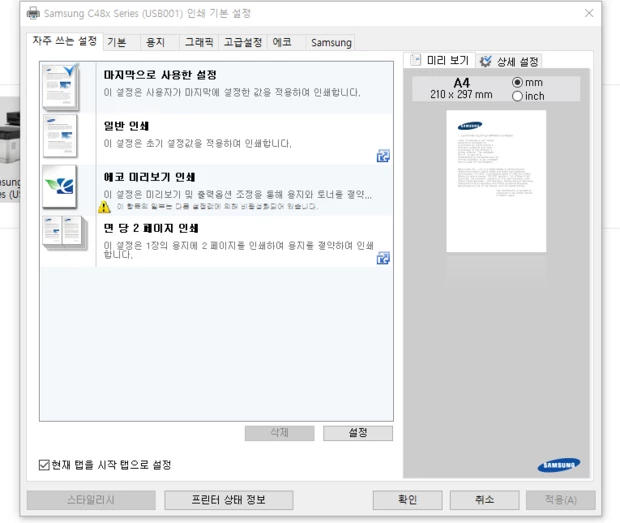Click the 마지막으로 사용한 설정 preset icon

[61, 87]
